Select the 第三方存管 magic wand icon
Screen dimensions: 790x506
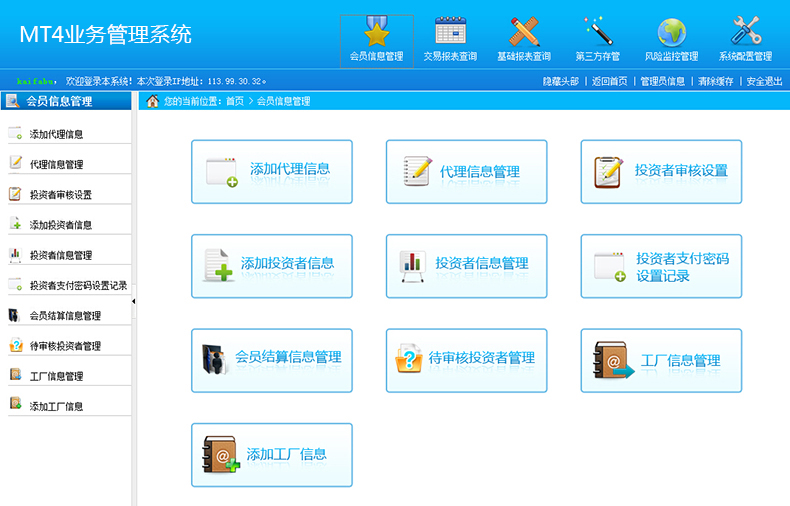[597, 32]
